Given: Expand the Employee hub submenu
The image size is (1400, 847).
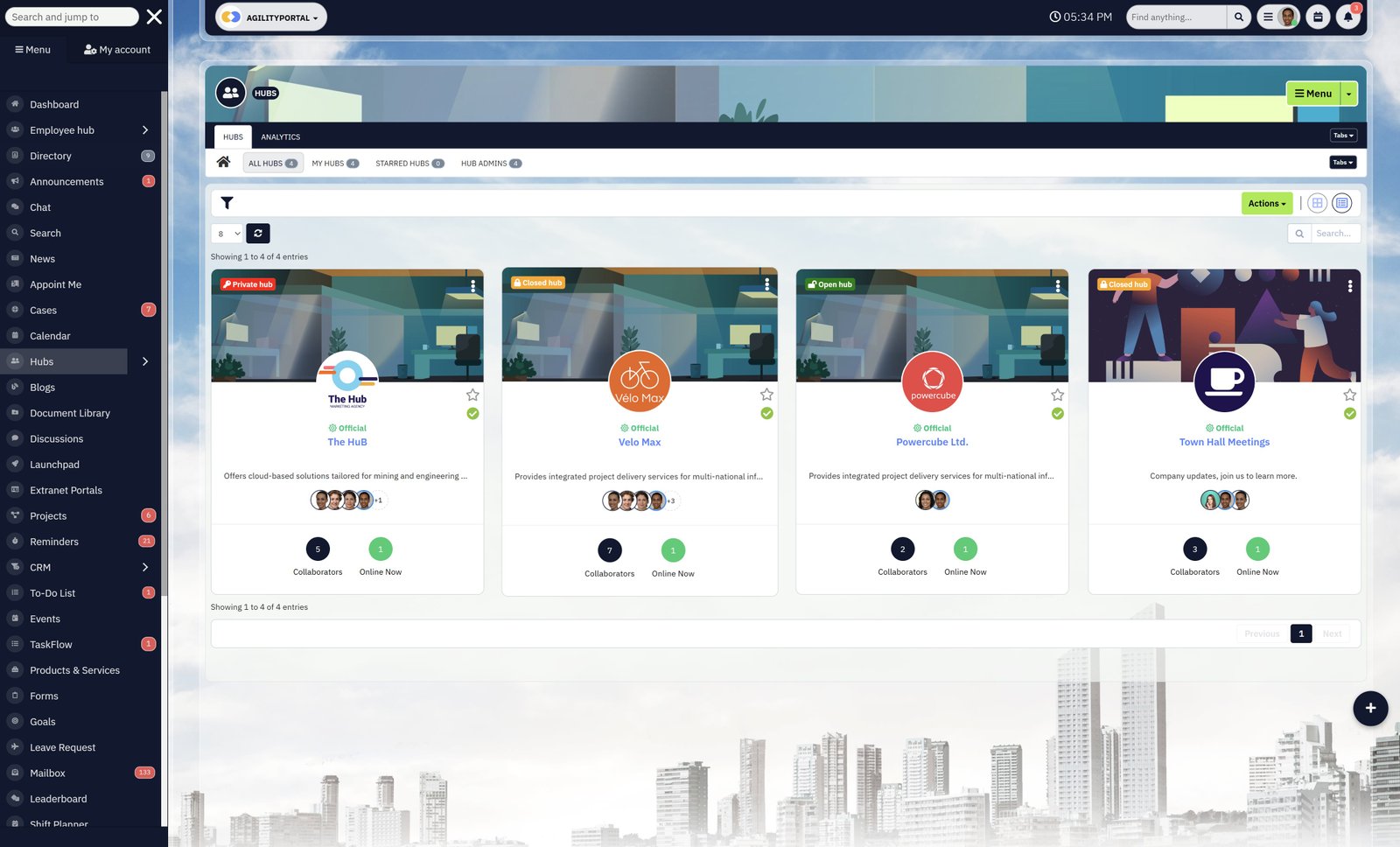Looking at the screenshot, I should 145,130.
